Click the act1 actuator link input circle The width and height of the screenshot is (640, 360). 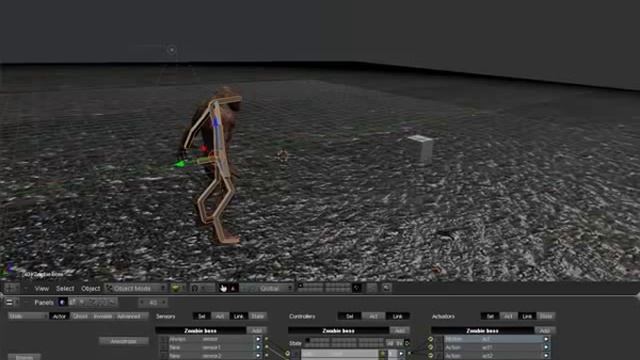click(430, 348)
